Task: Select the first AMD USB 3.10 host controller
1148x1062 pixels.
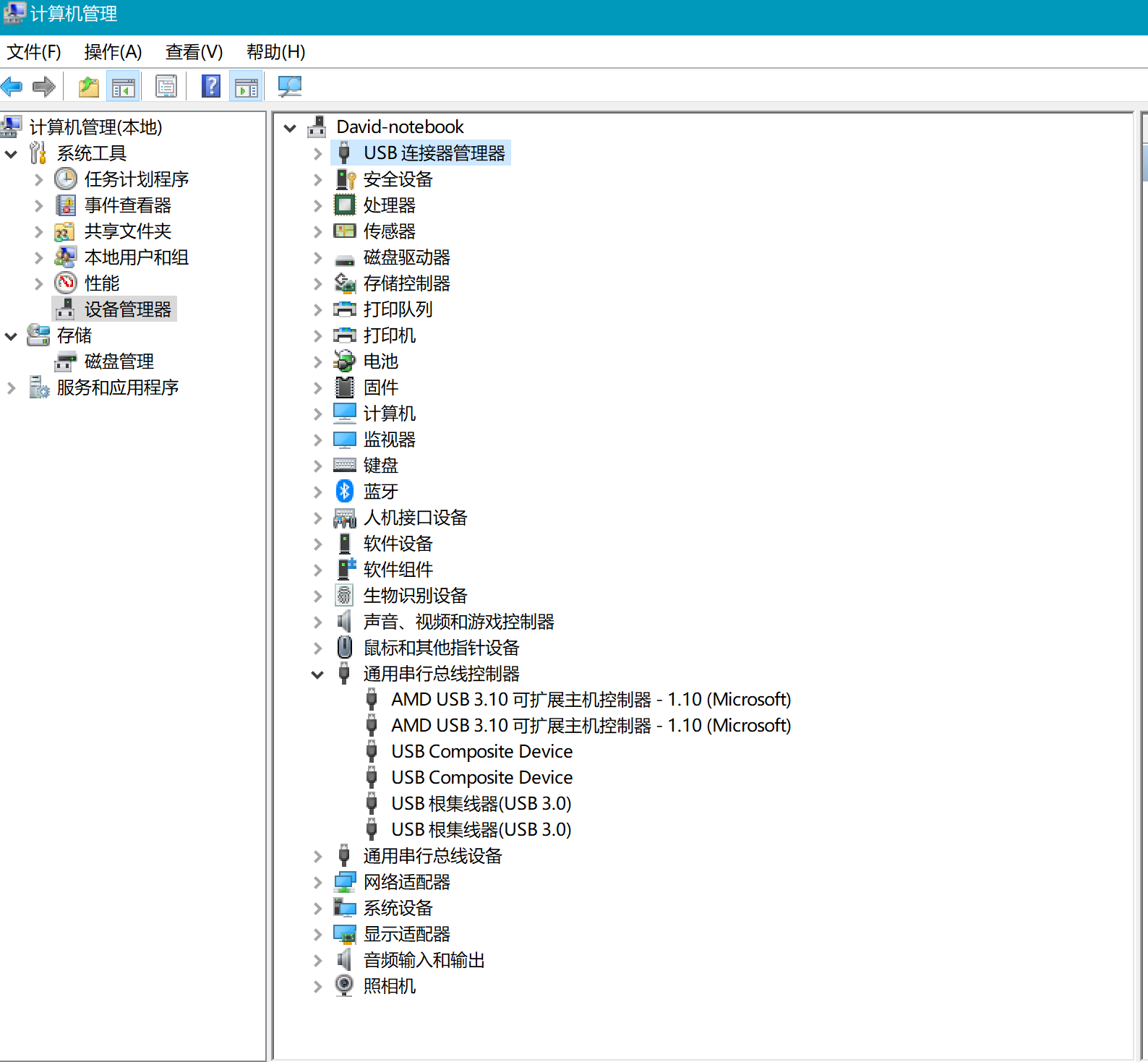Action: tap(591, 700)
